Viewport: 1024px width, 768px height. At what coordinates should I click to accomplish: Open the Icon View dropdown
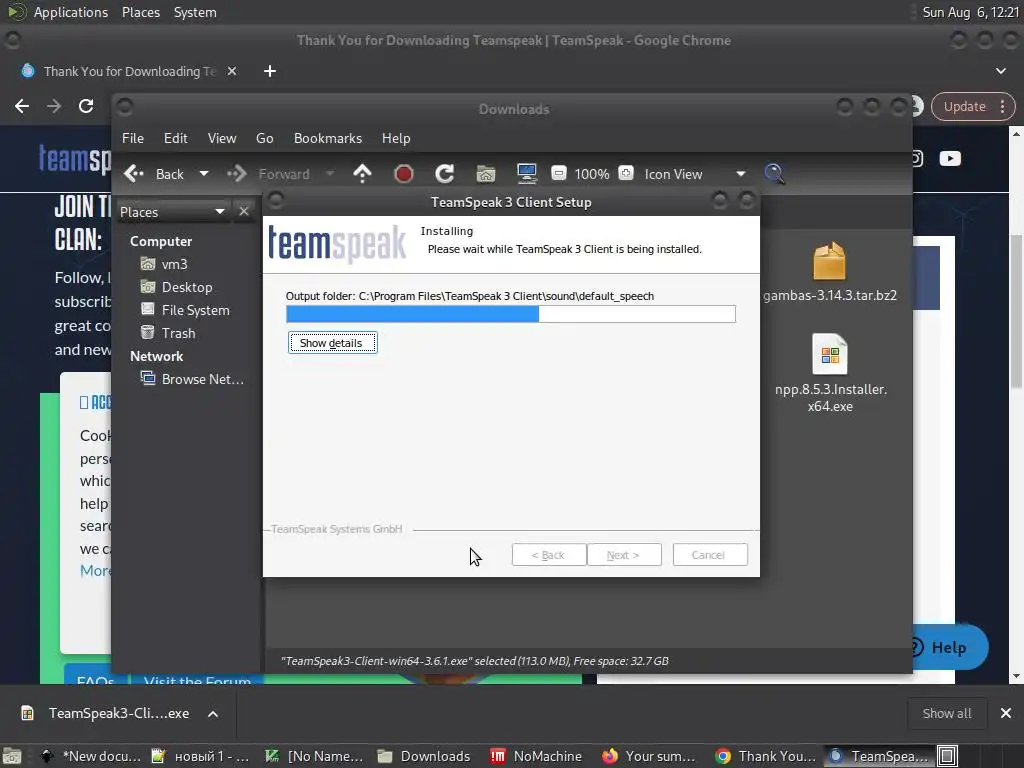click(695, 174)
